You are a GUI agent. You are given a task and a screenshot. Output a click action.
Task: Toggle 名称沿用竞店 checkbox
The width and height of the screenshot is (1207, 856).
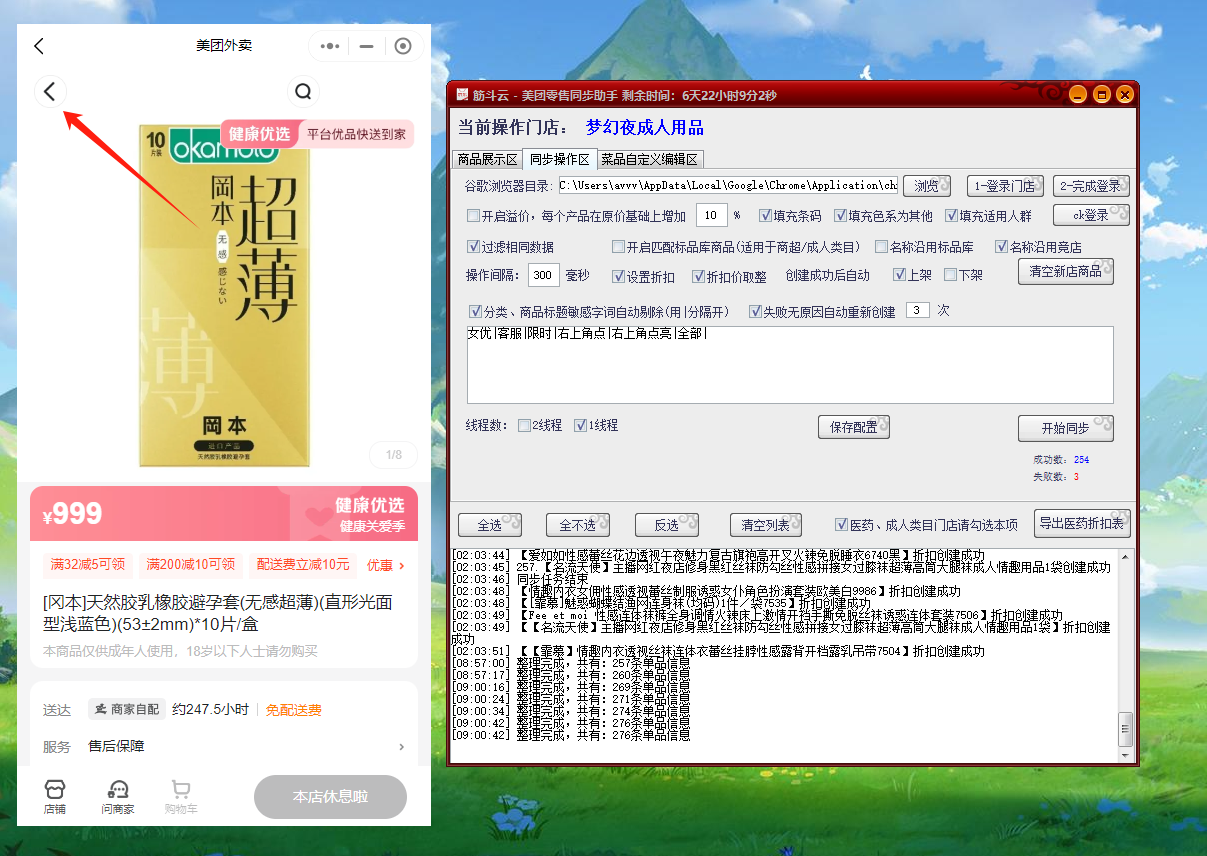1001,247
